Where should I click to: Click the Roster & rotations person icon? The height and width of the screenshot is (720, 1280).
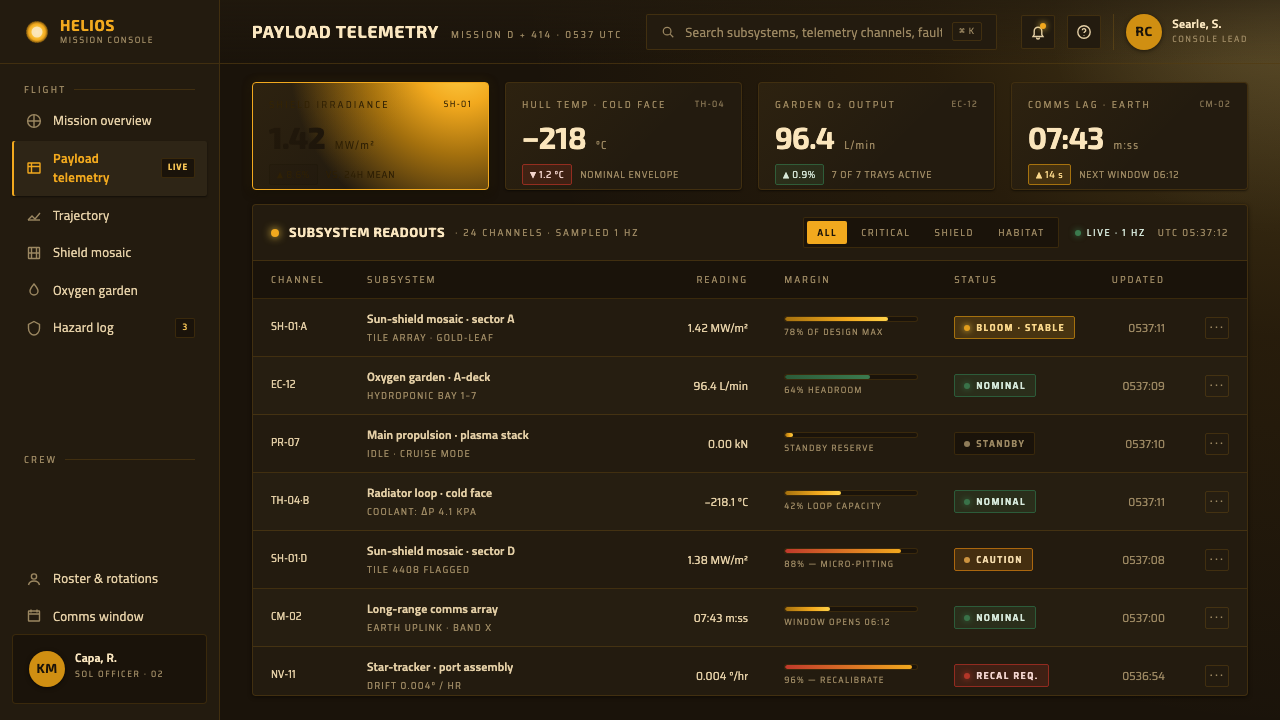[34, 579]
